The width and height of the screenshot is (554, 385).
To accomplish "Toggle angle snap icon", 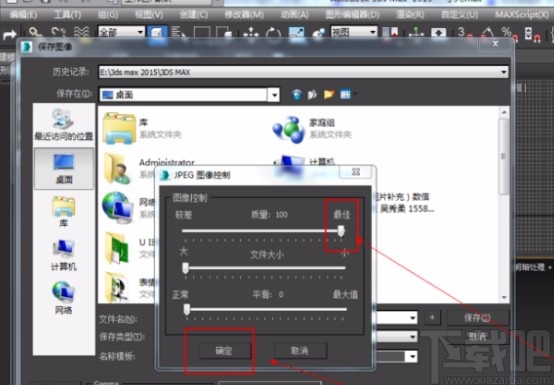I will tap(487, 33).
